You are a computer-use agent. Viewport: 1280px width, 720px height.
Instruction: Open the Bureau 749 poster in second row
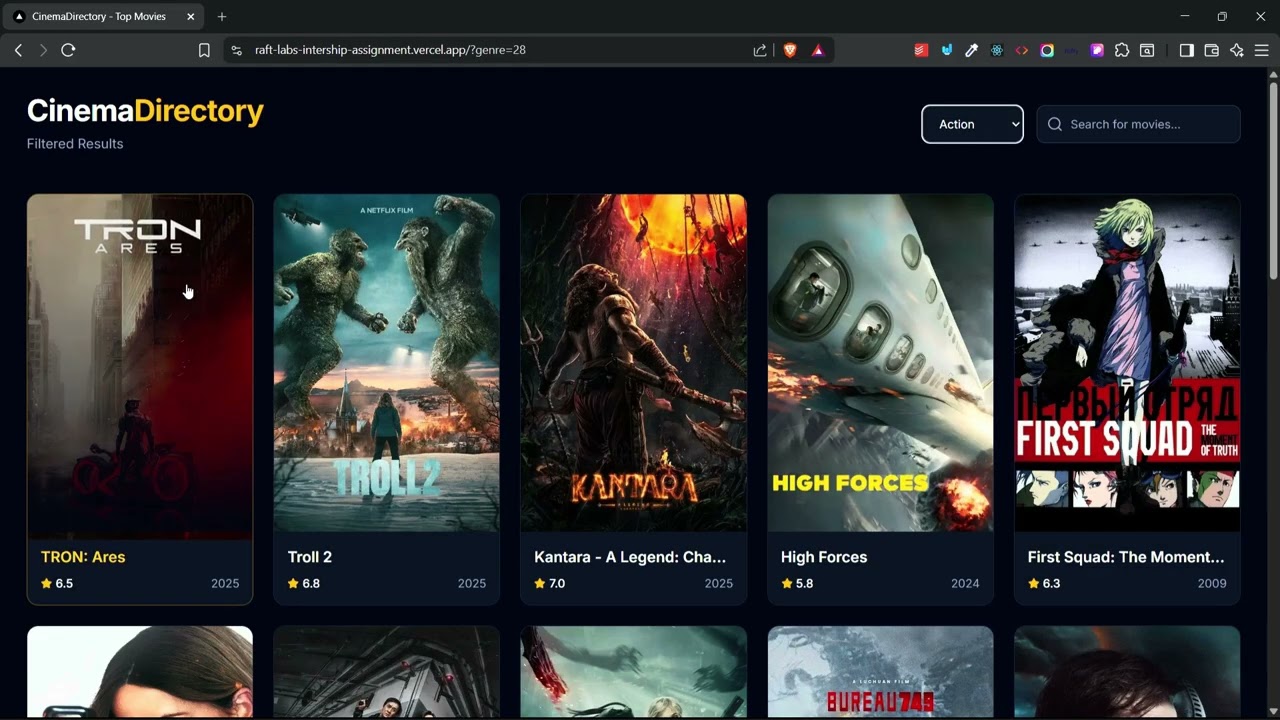coord(881,672)
